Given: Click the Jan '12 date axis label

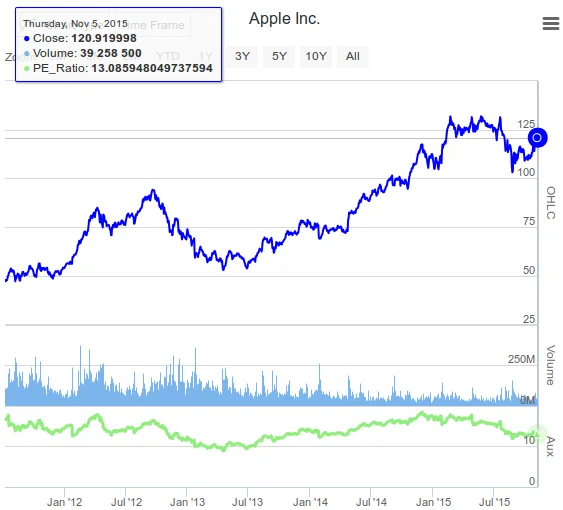Looking at the screenshot, I should coord(65,502).
